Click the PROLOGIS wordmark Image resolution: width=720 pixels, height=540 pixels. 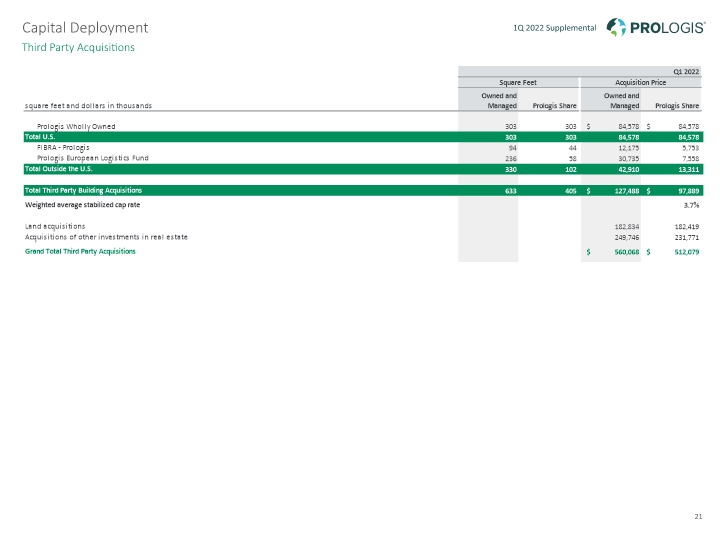point(667,28)
